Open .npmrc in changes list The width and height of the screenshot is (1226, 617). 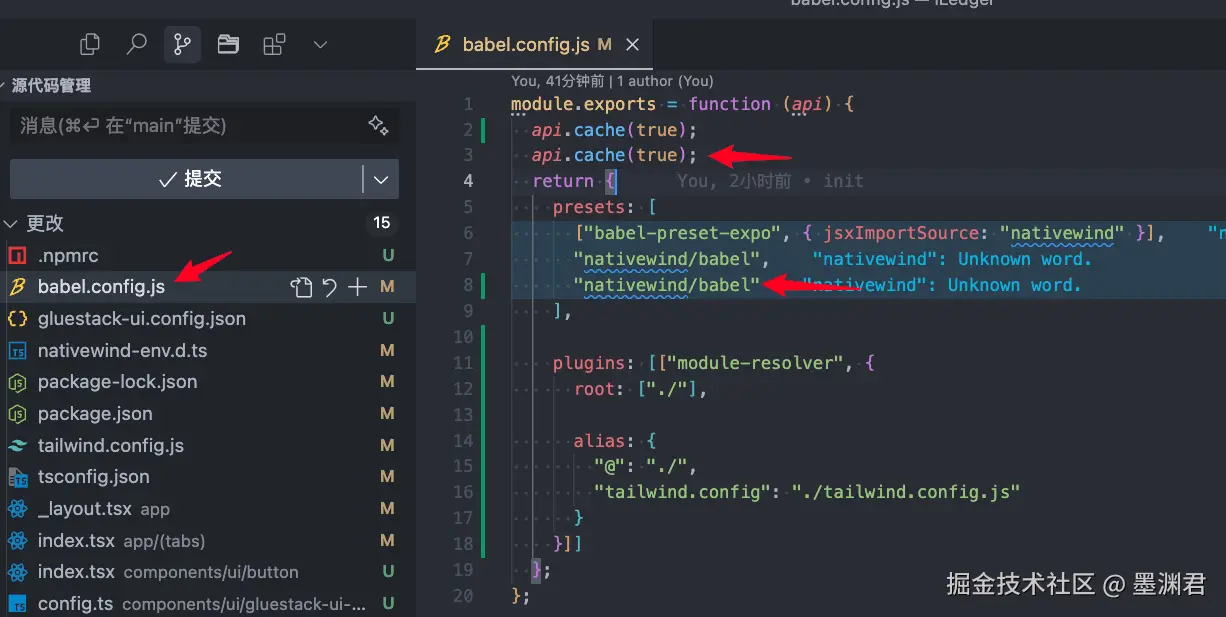68,255
